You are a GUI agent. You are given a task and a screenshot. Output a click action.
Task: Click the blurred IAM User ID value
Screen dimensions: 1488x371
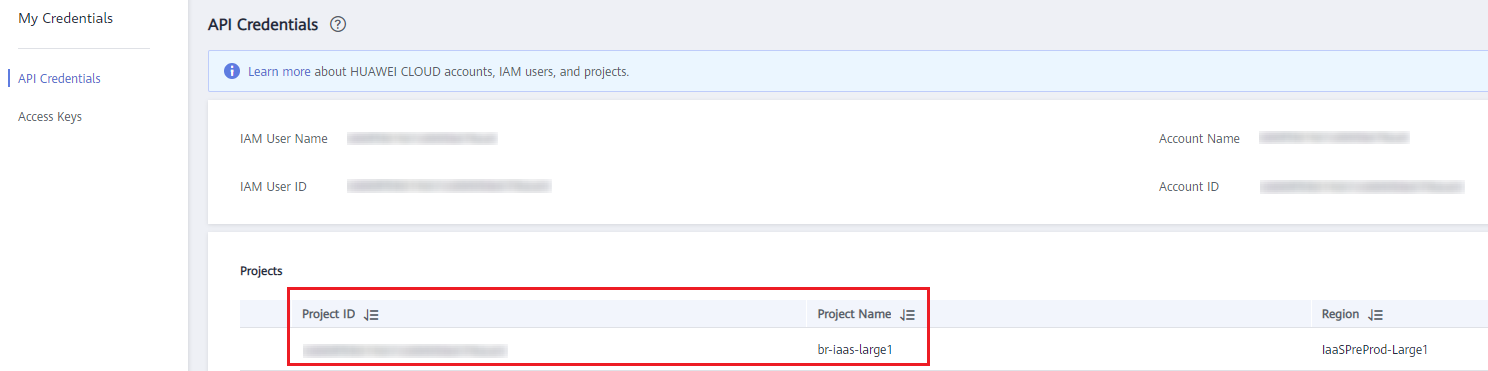click(x=449, y=186)
